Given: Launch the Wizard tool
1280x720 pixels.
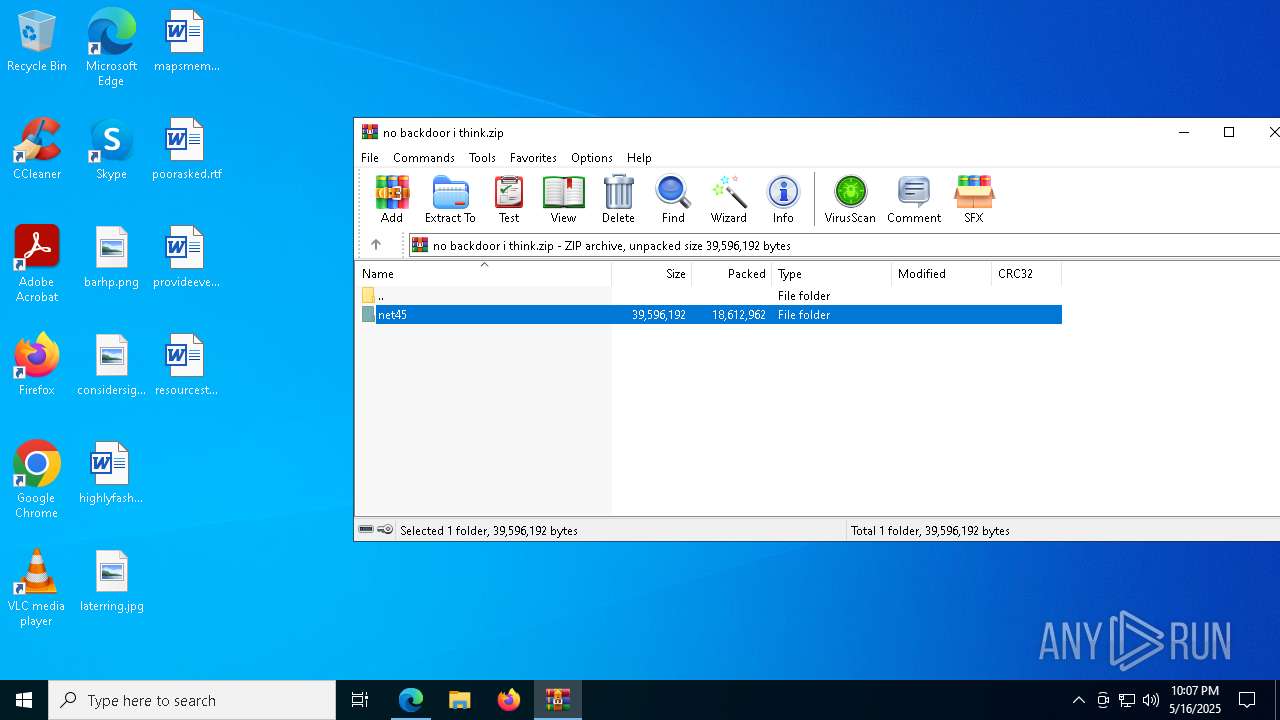Looking at the screenshot, I should [728, 199].
